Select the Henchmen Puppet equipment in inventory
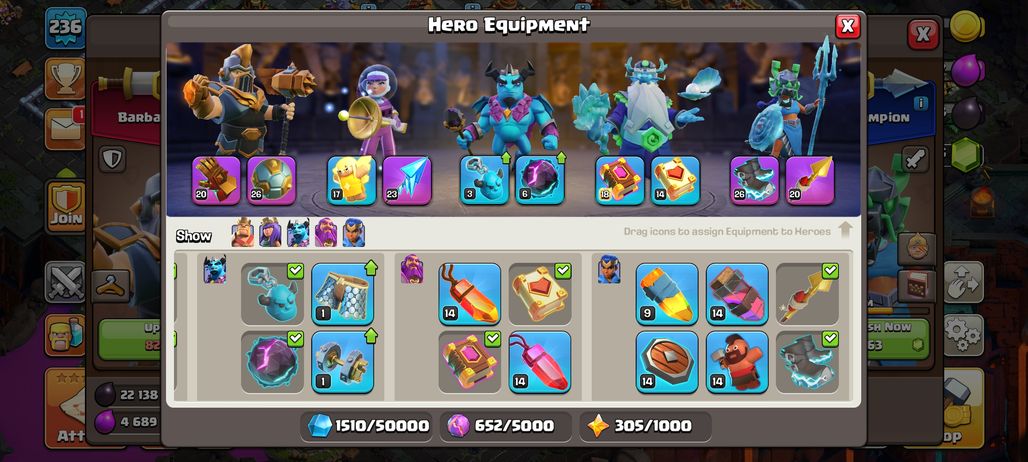This screenshot has height=462, width=1028. 272,294
